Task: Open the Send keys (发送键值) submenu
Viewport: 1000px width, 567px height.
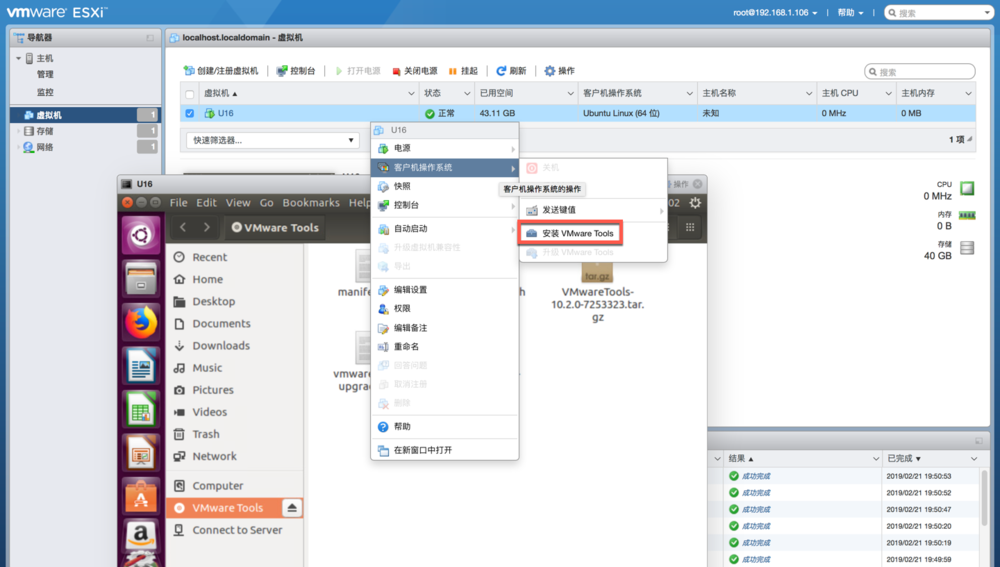Action: point(594,210)
